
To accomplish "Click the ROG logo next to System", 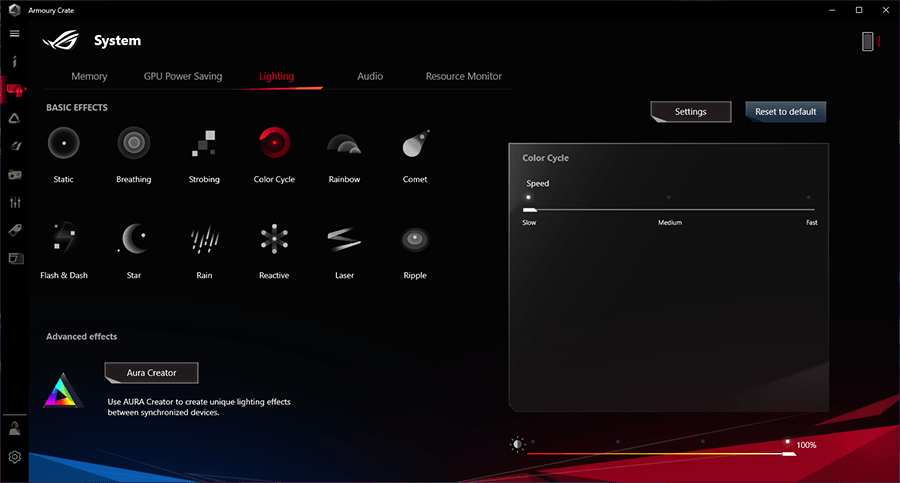I will (61, 40).
